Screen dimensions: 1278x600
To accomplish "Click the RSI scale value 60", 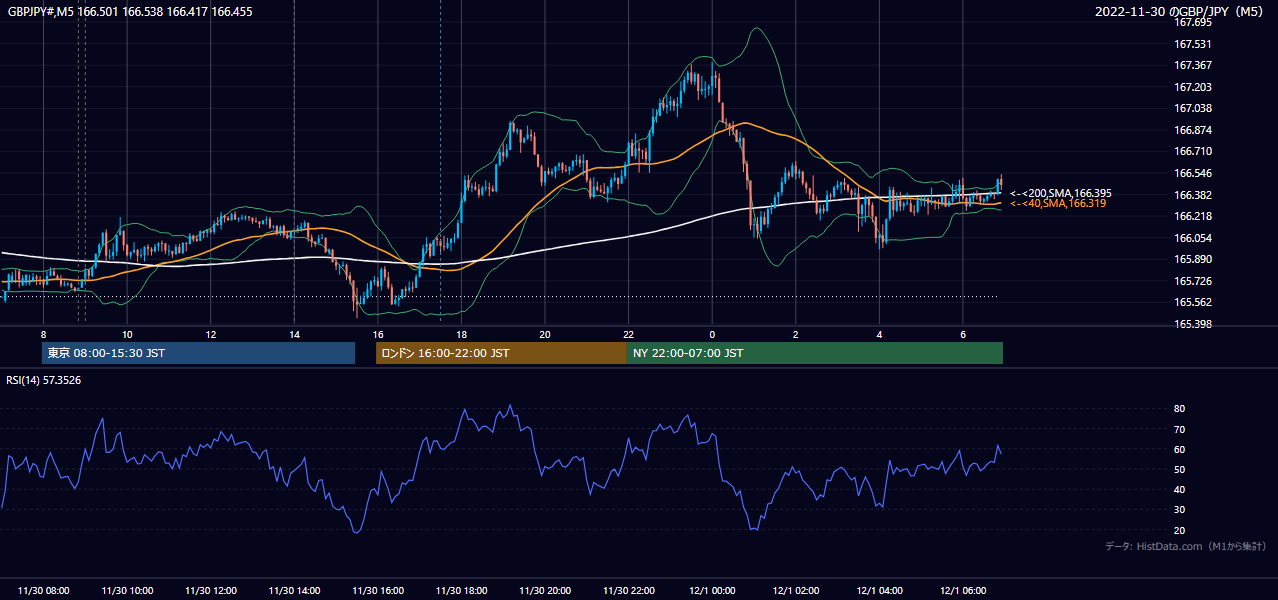I will [x=1179, y=449].
